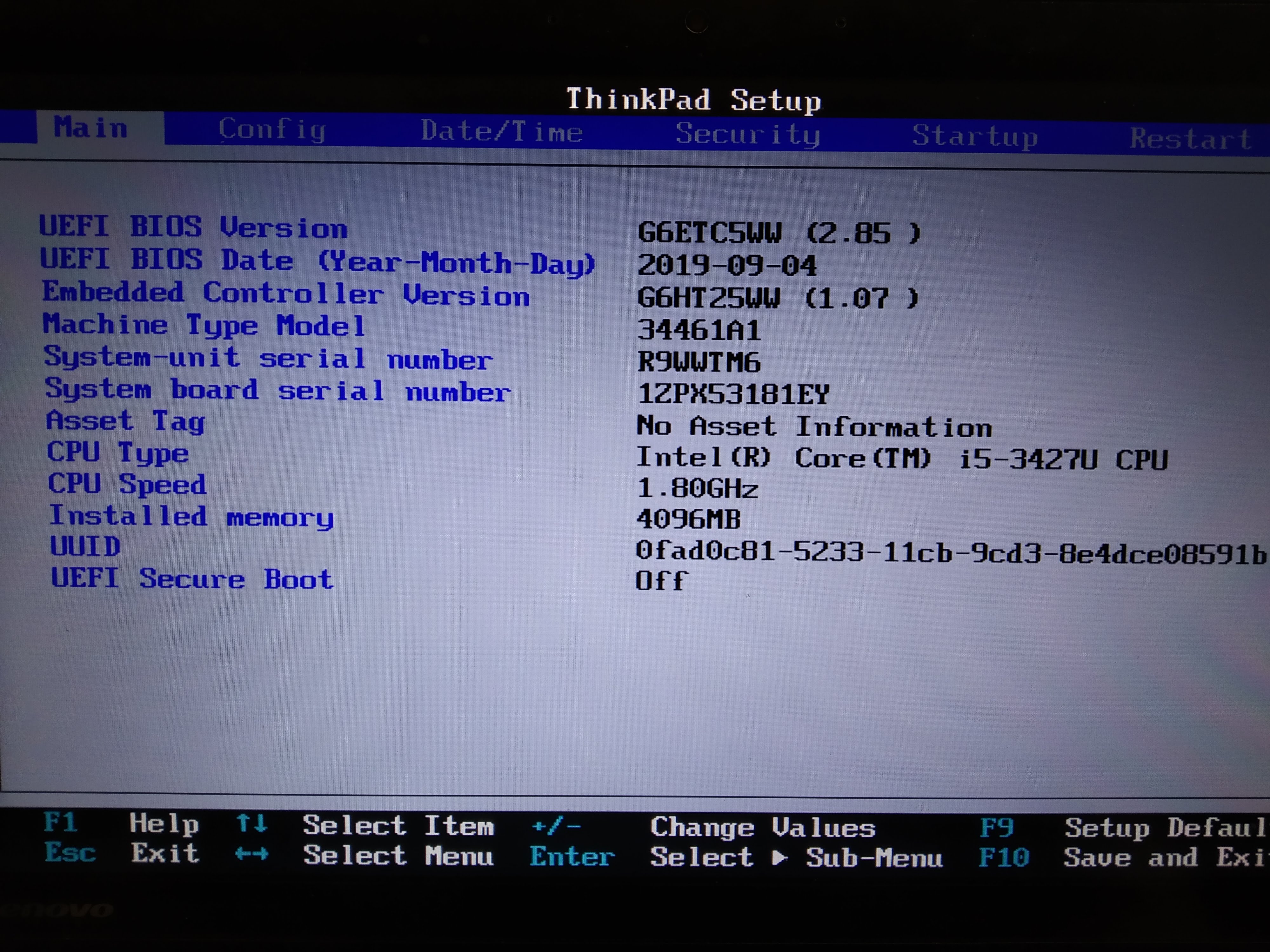
Task: Select the CPU Type label
Action: 118,453
